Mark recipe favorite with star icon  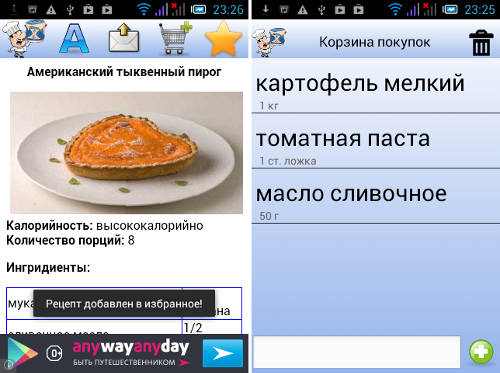click(x=223, y=38)
